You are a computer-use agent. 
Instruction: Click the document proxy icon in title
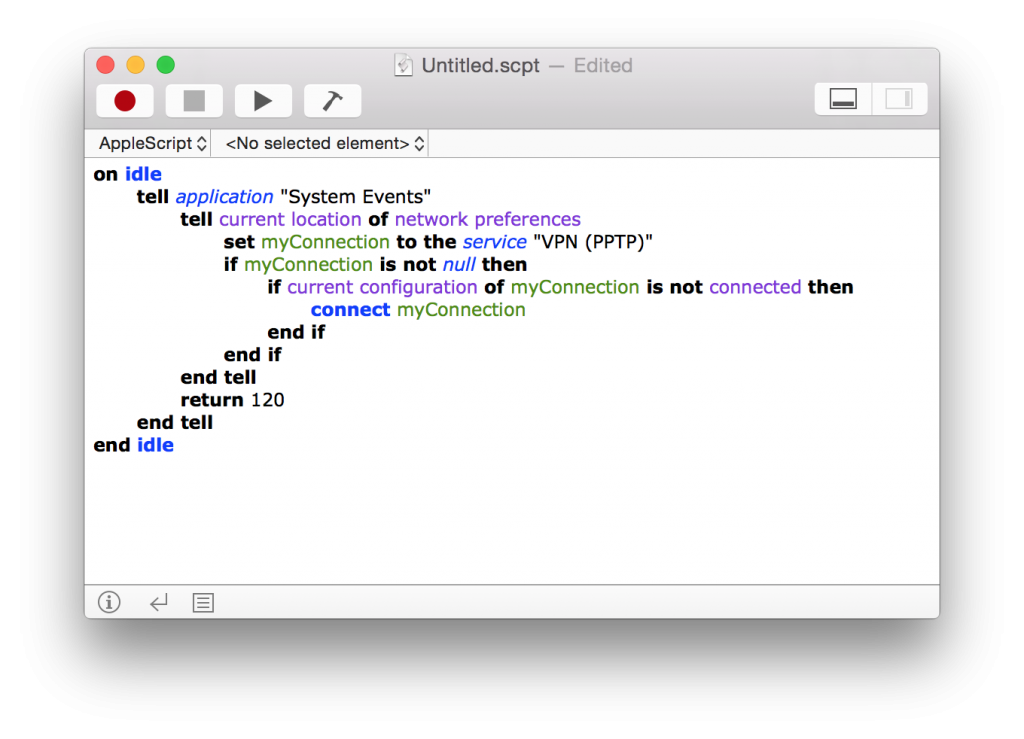[x=404, y=65]
